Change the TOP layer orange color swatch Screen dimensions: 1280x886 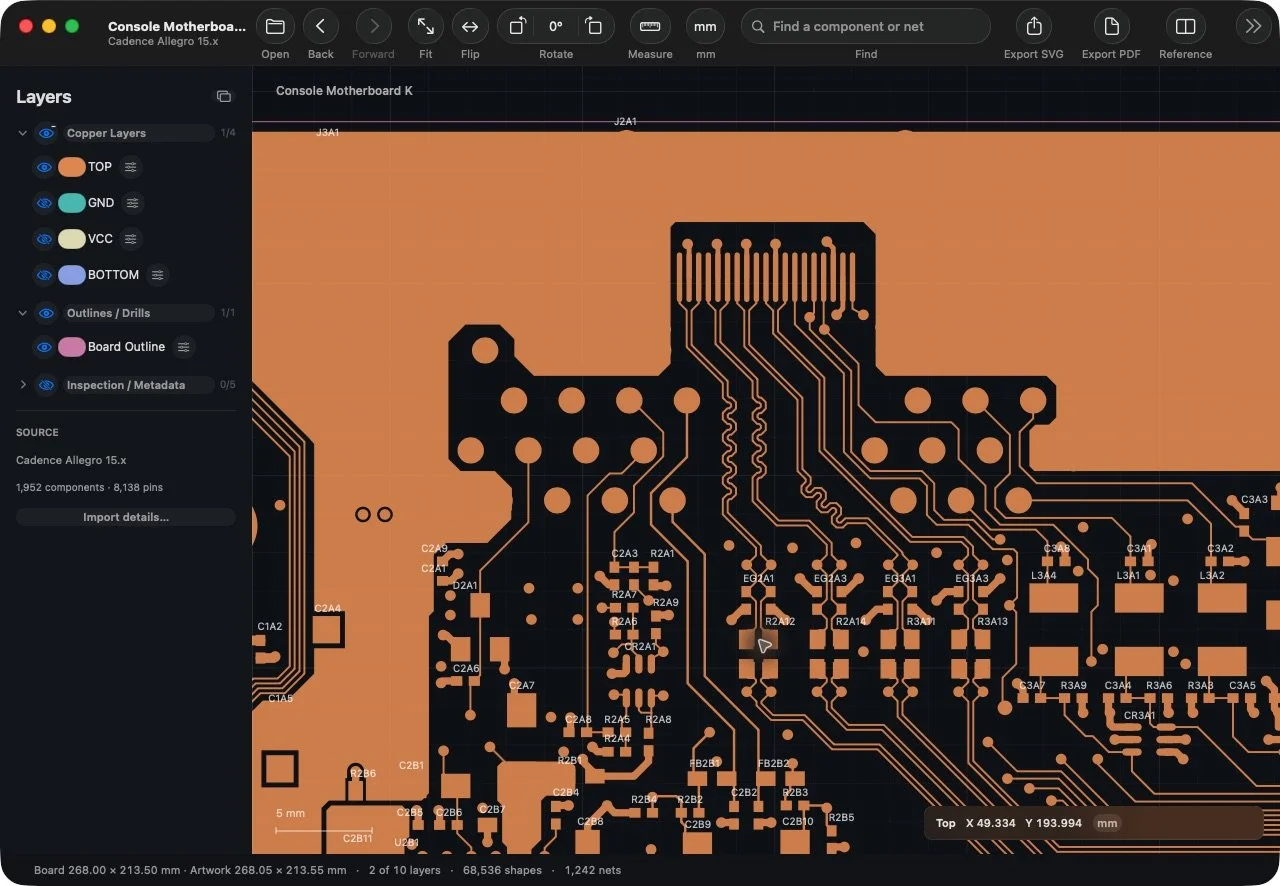71,167
